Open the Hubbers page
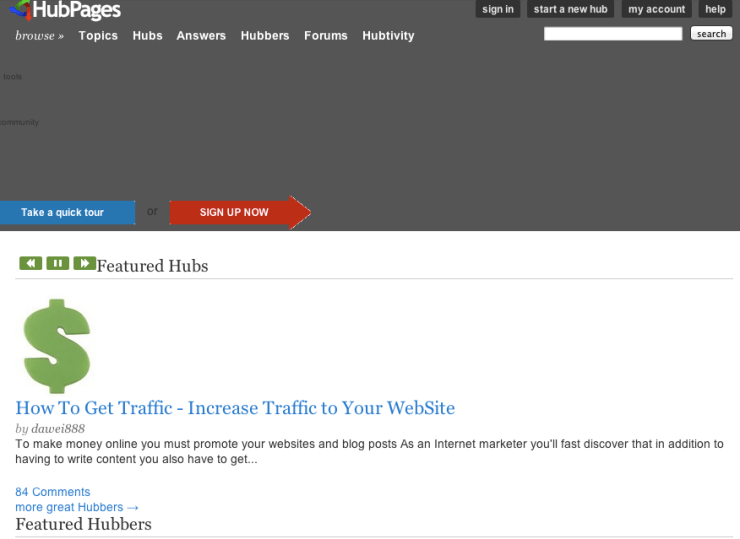The width and height of the screenshot is (740, 539). click(x=265, y=36)
